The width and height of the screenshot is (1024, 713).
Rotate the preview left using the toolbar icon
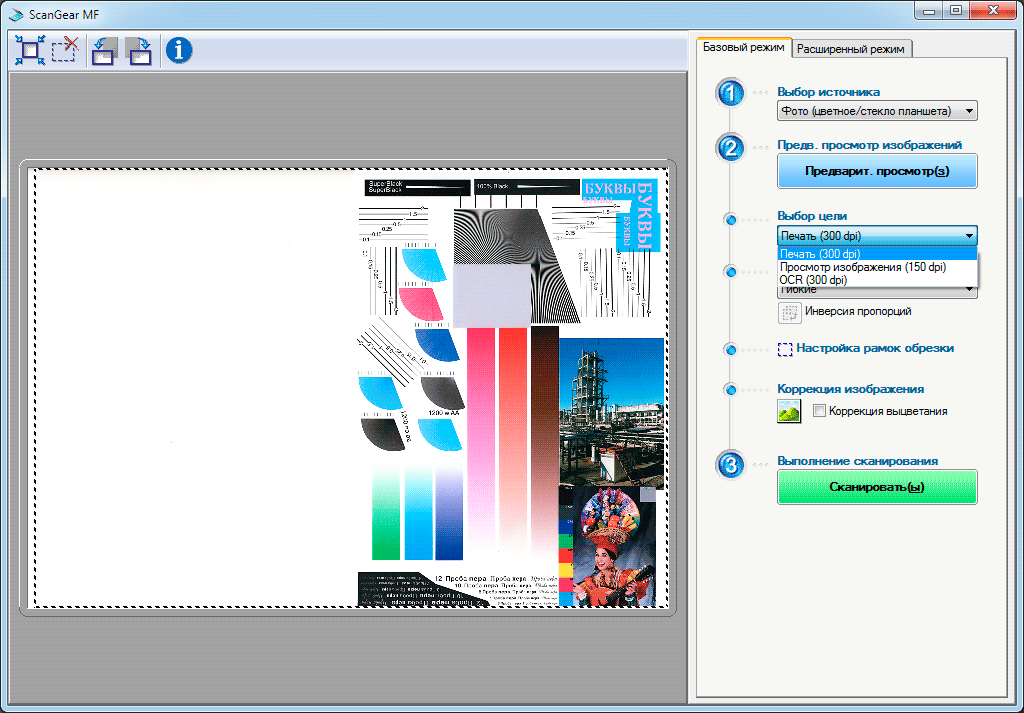pyautogui.click(x=104, y=50)
